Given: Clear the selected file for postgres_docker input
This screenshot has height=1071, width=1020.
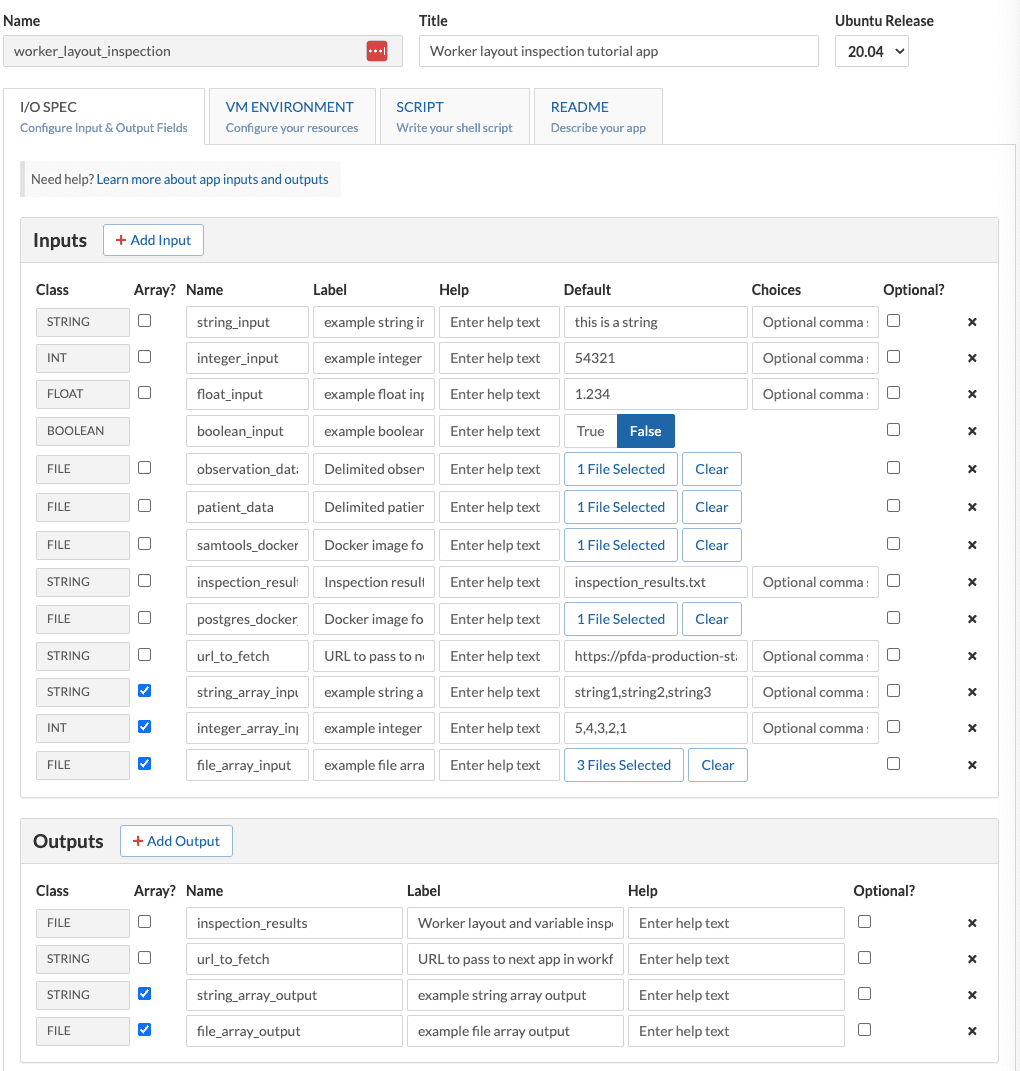Looking at the screenshot, I should (711, 619).
